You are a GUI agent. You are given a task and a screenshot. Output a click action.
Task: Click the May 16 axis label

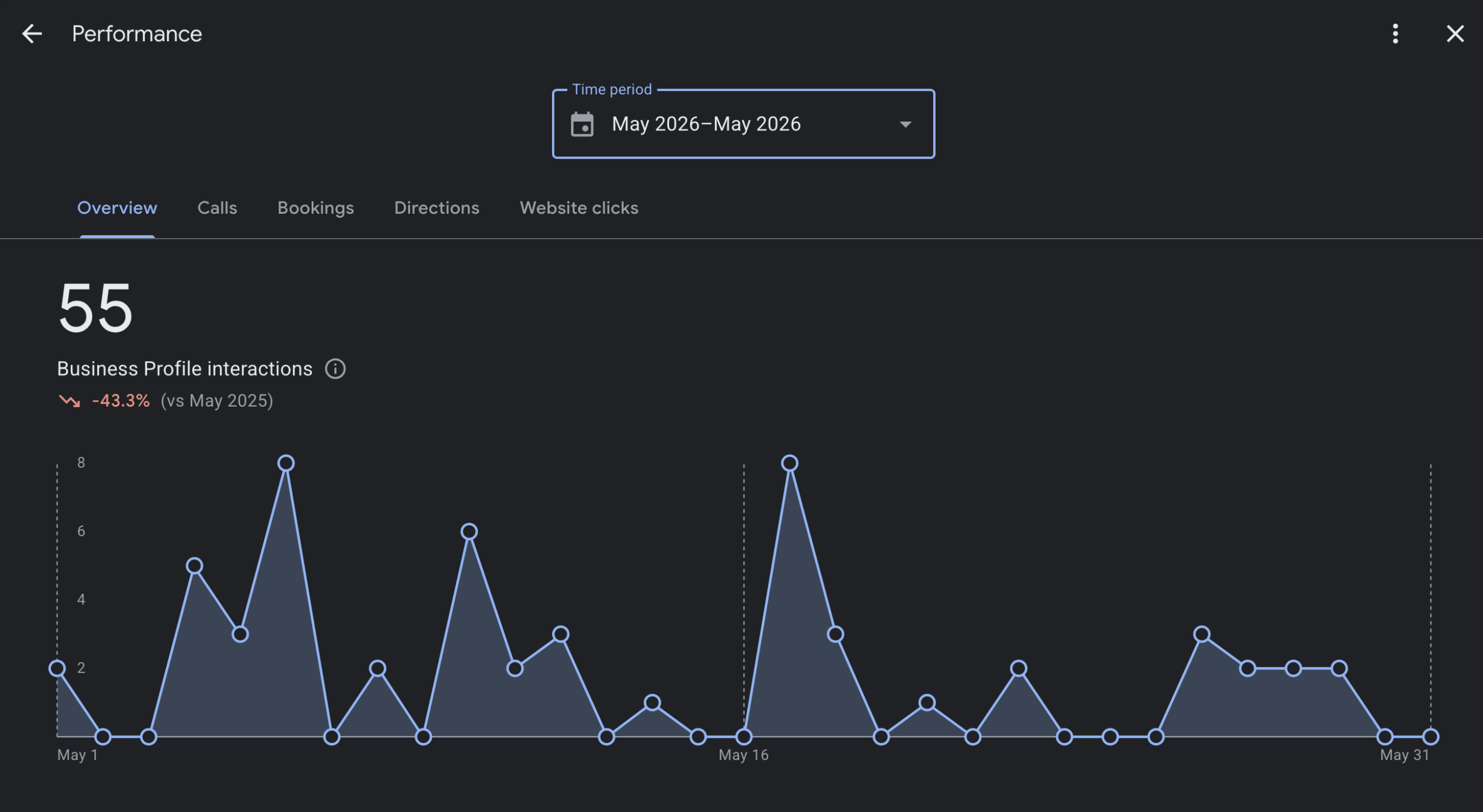point(744,755)
